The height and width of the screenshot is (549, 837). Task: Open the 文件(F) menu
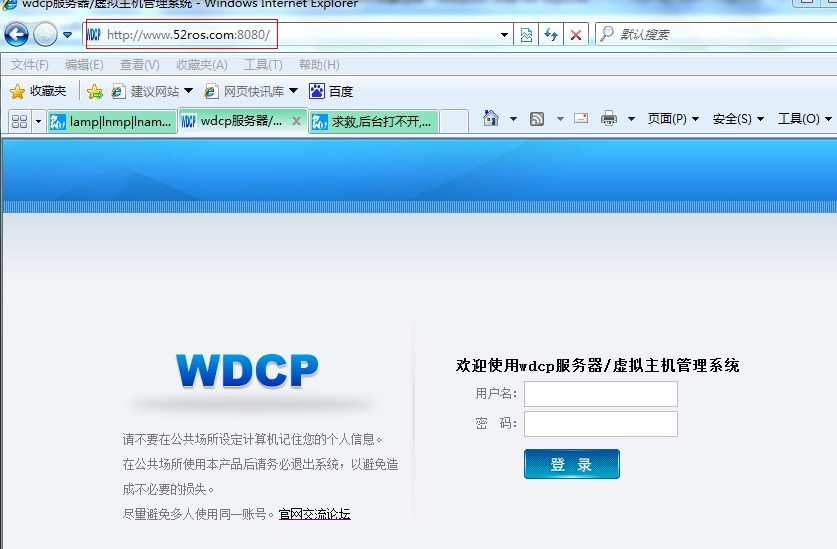(29, 65)
